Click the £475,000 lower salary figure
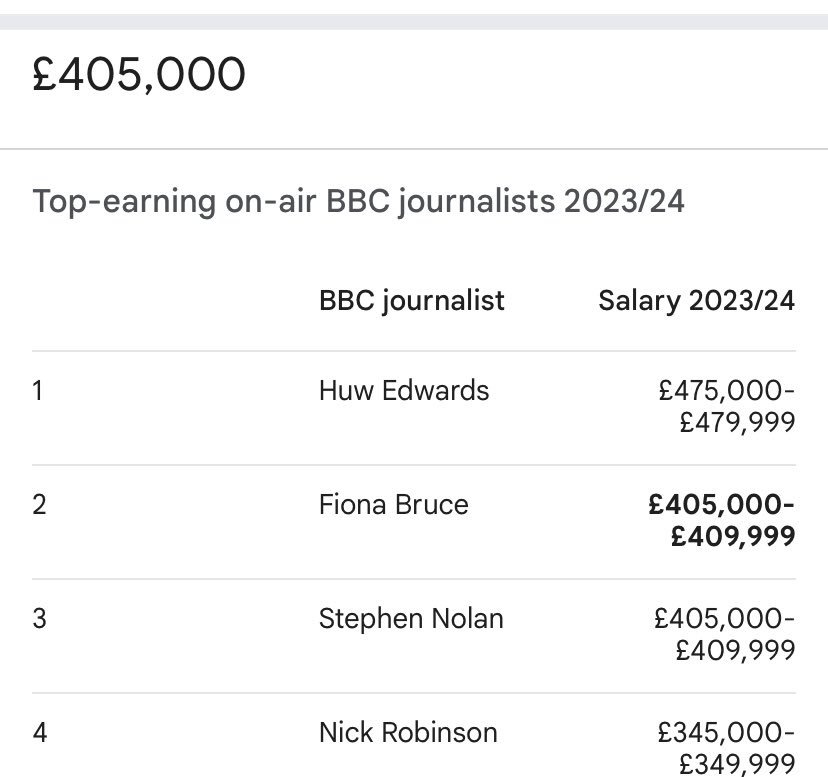Image resolution: width=828 pixels, height=777 pixels. click(x=726, y=391)
